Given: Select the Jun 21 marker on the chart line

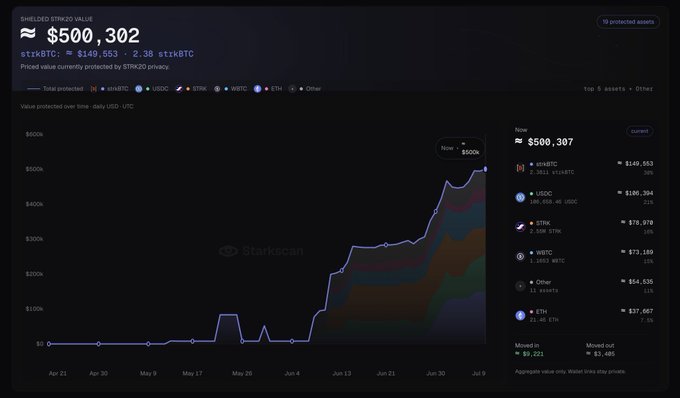Looking at the screenshot, I should (x=386, y=245).
